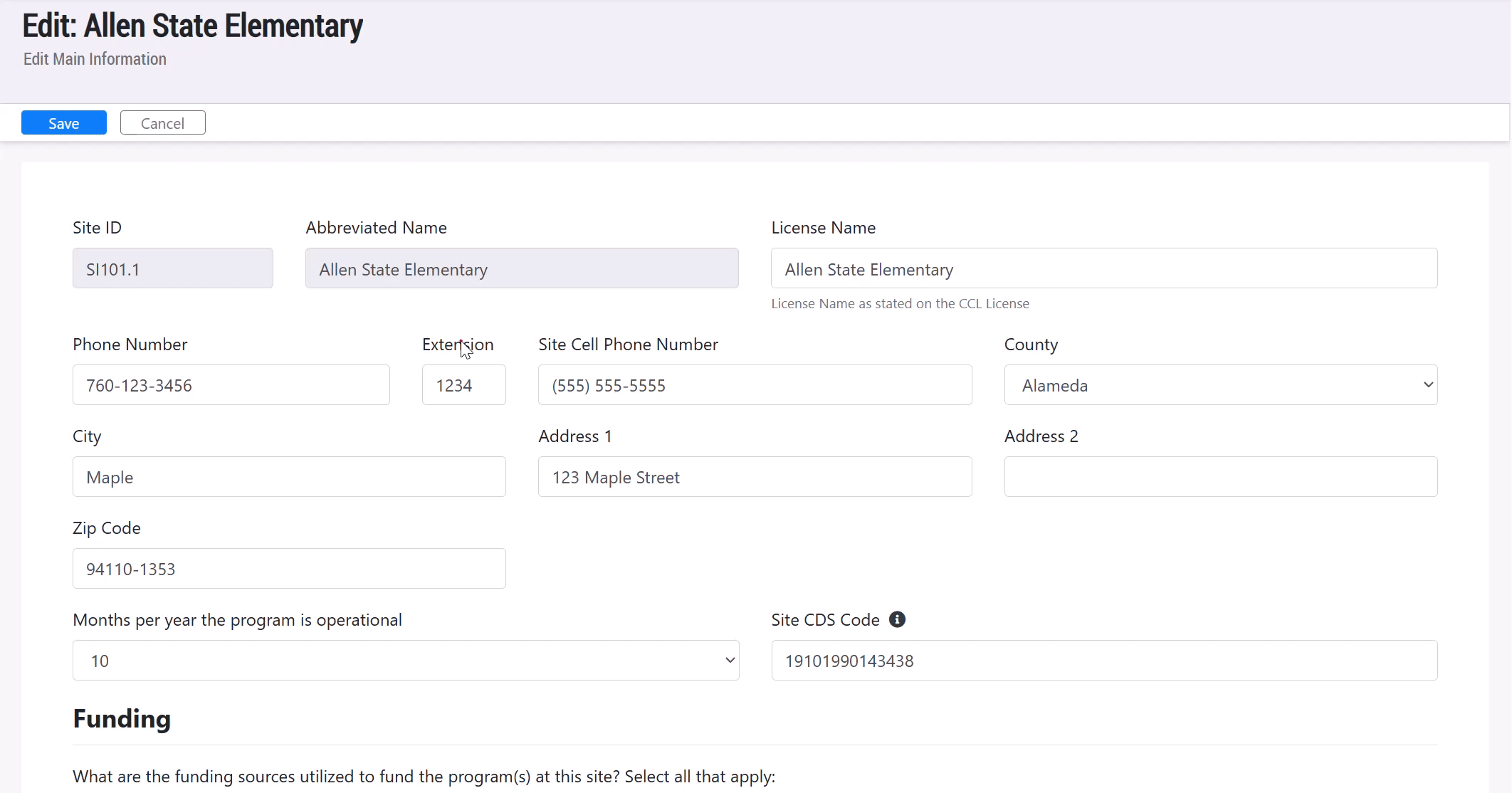Click the Extension field containing 1234

(463, 385)
